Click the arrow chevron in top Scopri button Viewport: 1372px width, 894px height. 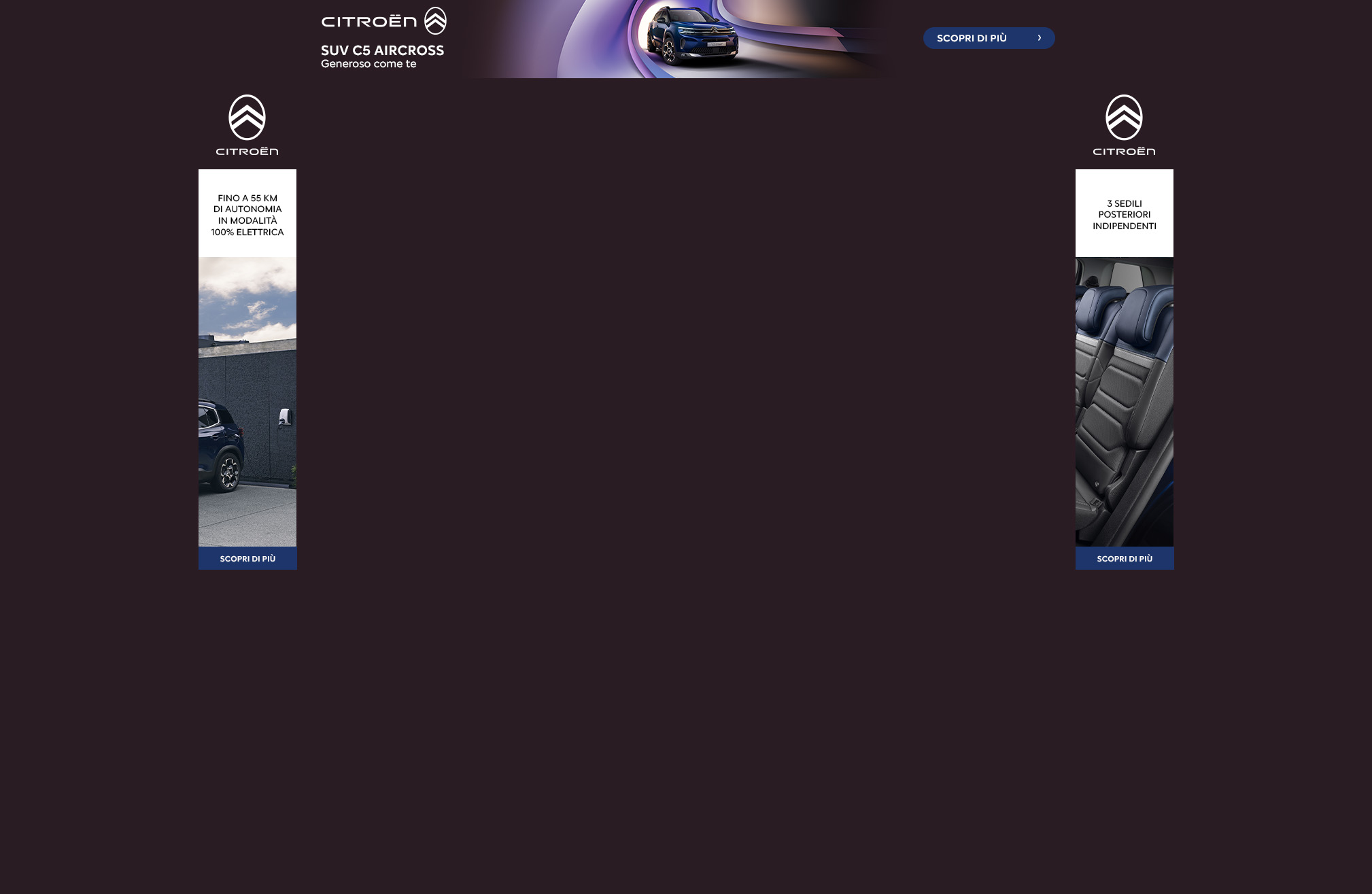[1039, 38]
